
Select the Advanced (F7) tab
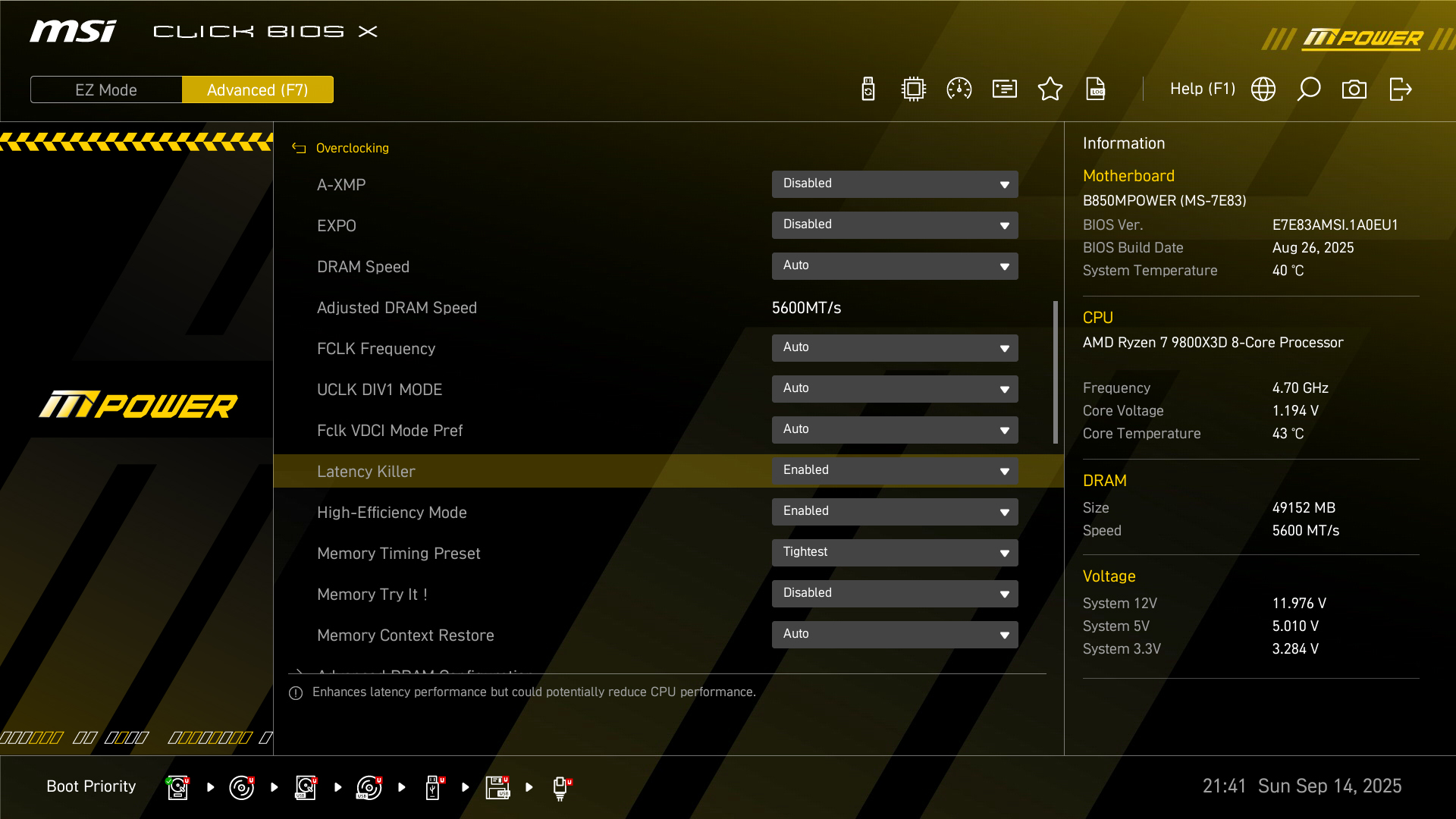pyautogui.click(x=258, y=90)
